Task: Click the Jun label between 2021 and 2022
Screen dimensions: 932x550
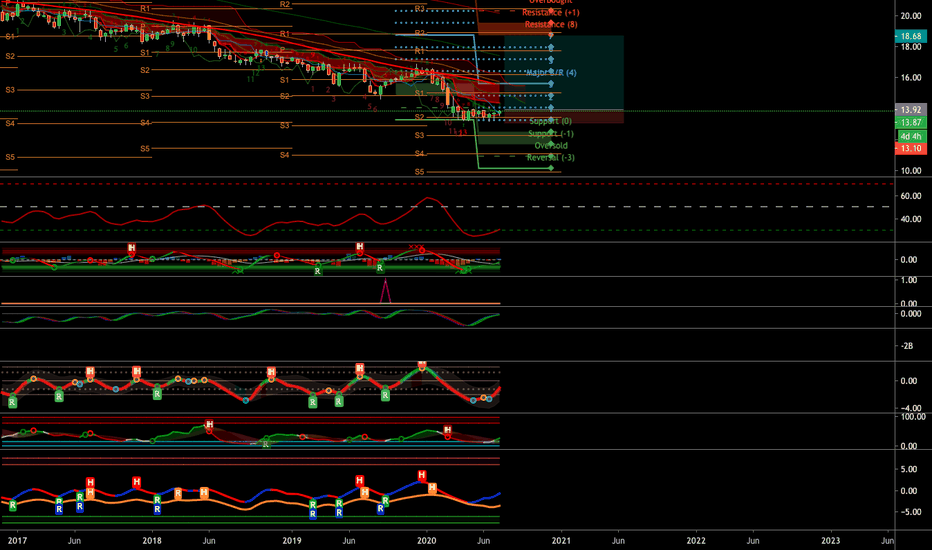Action: tap(618, 540)
